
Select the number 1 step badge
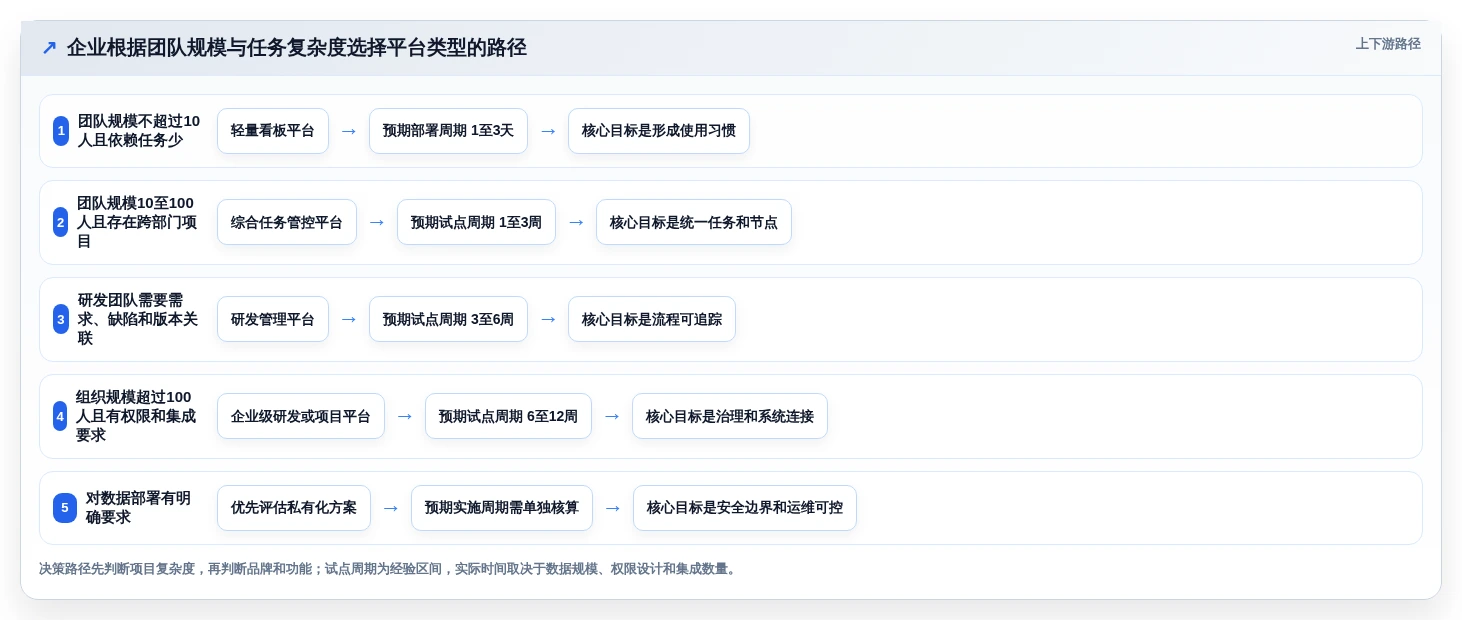(x=61, y=131)
